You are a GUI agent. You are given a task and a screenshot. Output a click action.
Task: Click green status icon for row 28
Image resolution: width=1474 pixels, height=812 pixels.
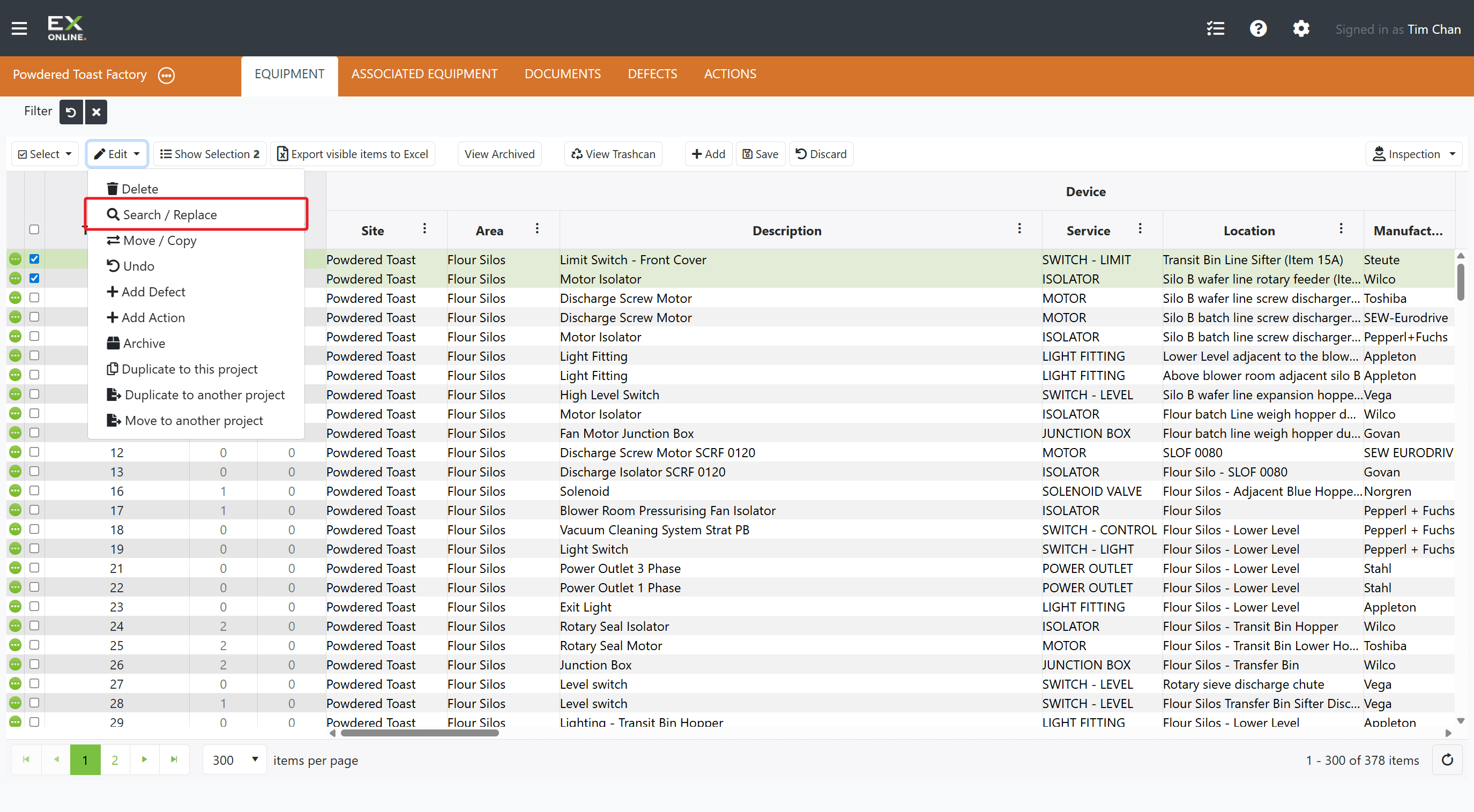point(16,703)
